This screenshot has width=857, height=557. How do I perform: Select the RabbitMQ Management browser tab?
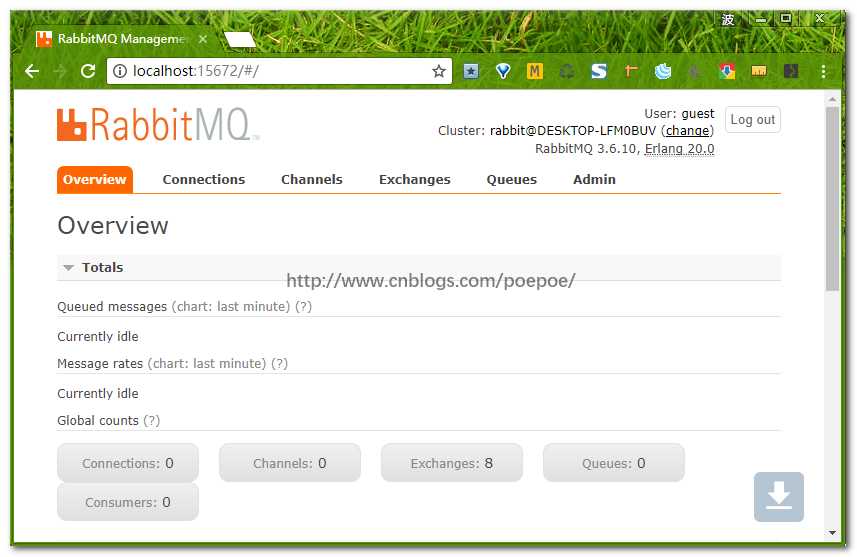[x=121, y=39]
